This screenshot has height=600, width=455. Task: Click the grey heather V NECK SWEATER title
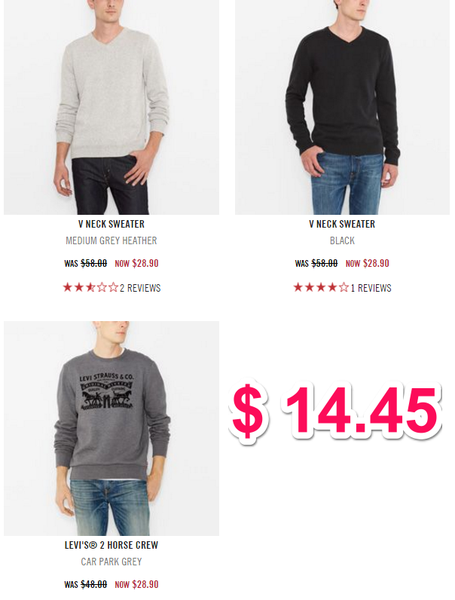tap(111, 224)
